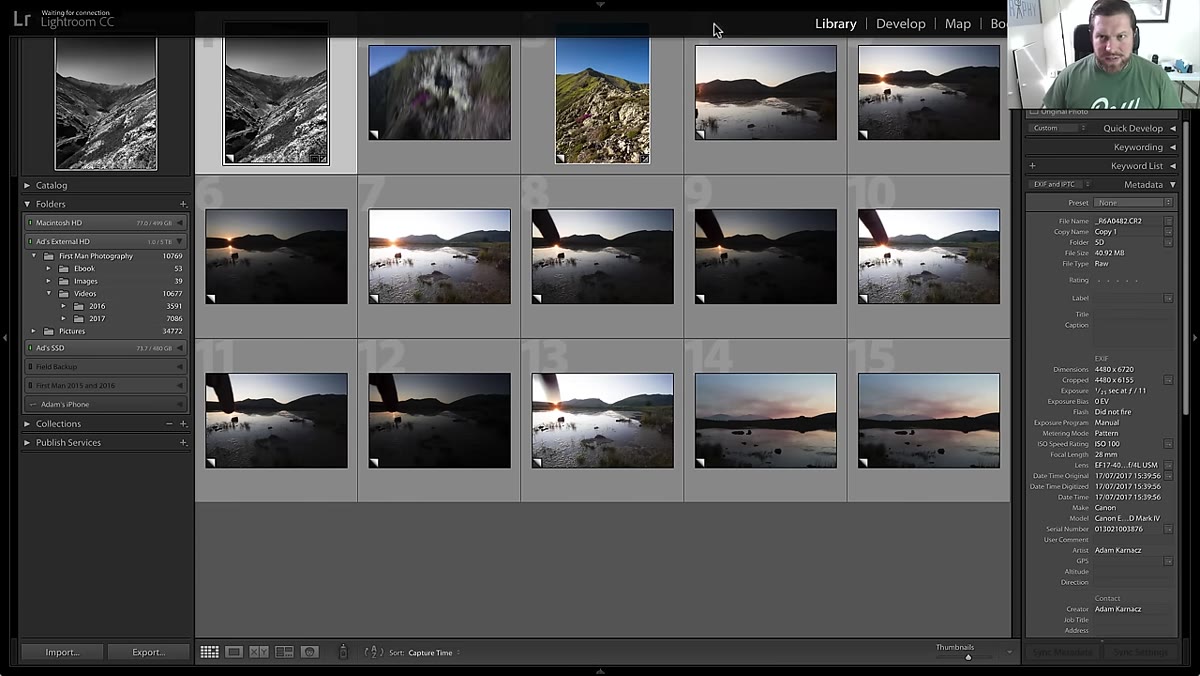Expand the Pictures folder arrow
This screenshot has width=1200, height=676.
(34, 331)
